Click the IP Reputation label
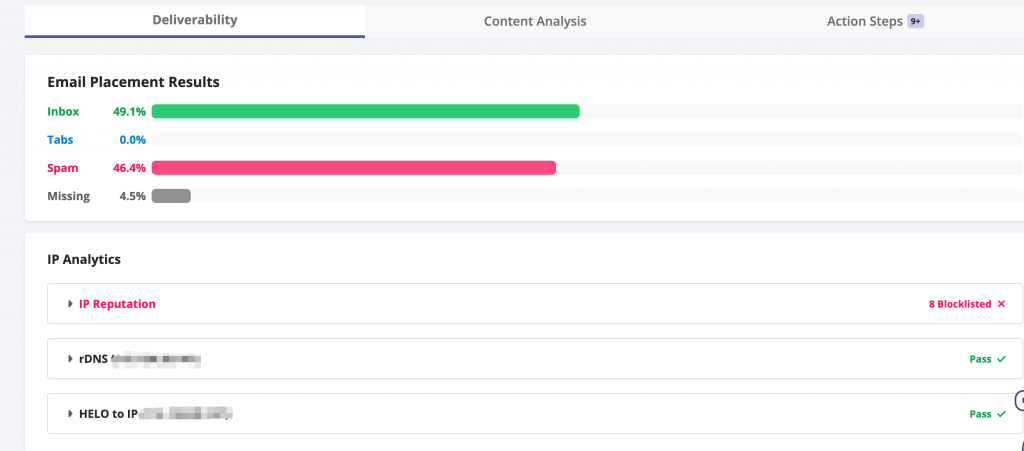This screenshot has height=451, width=1024. (x=117, y=304)
